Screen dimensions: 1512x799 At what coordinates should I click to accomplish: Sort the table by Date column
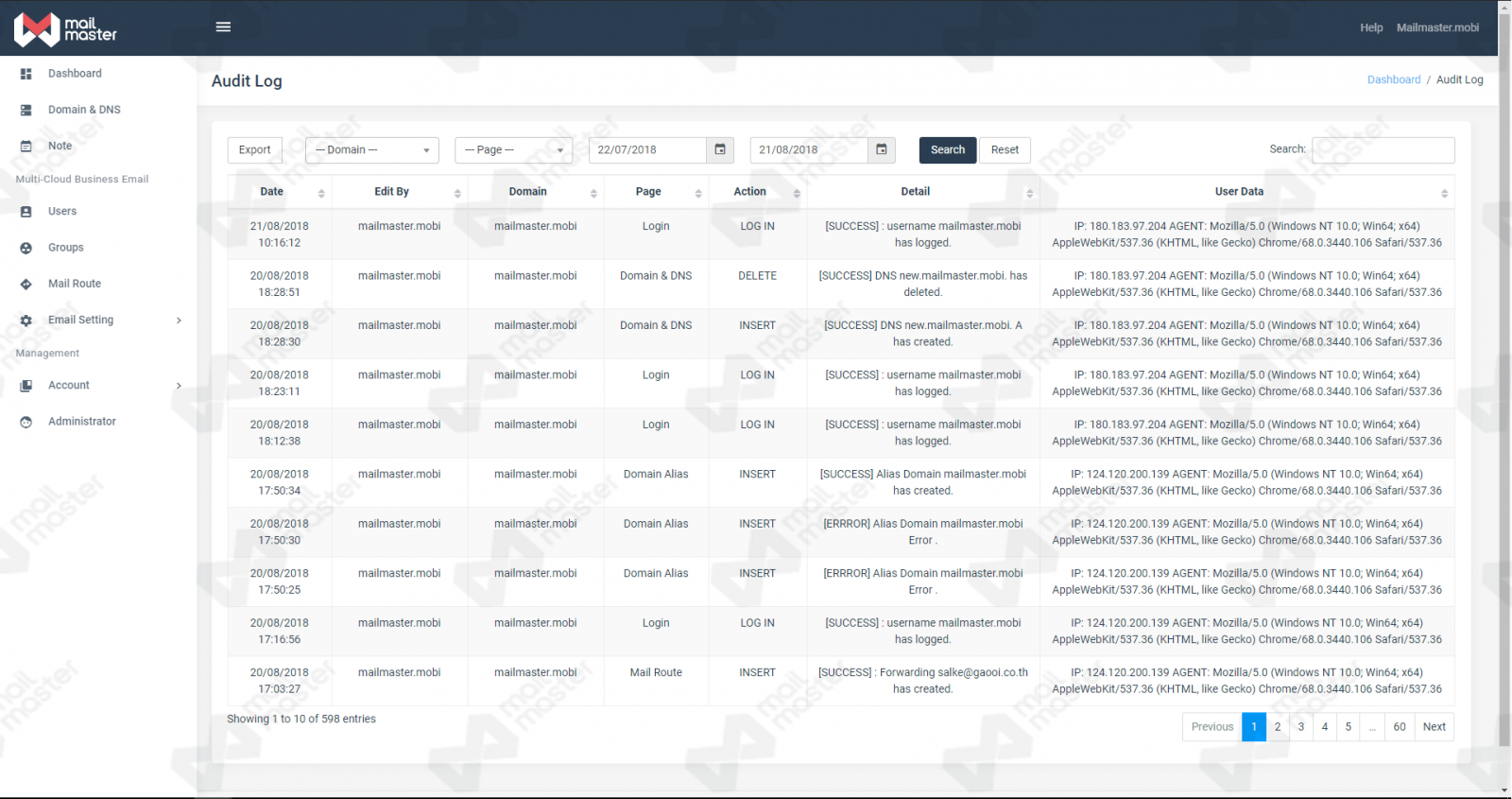tap(280, 192)
